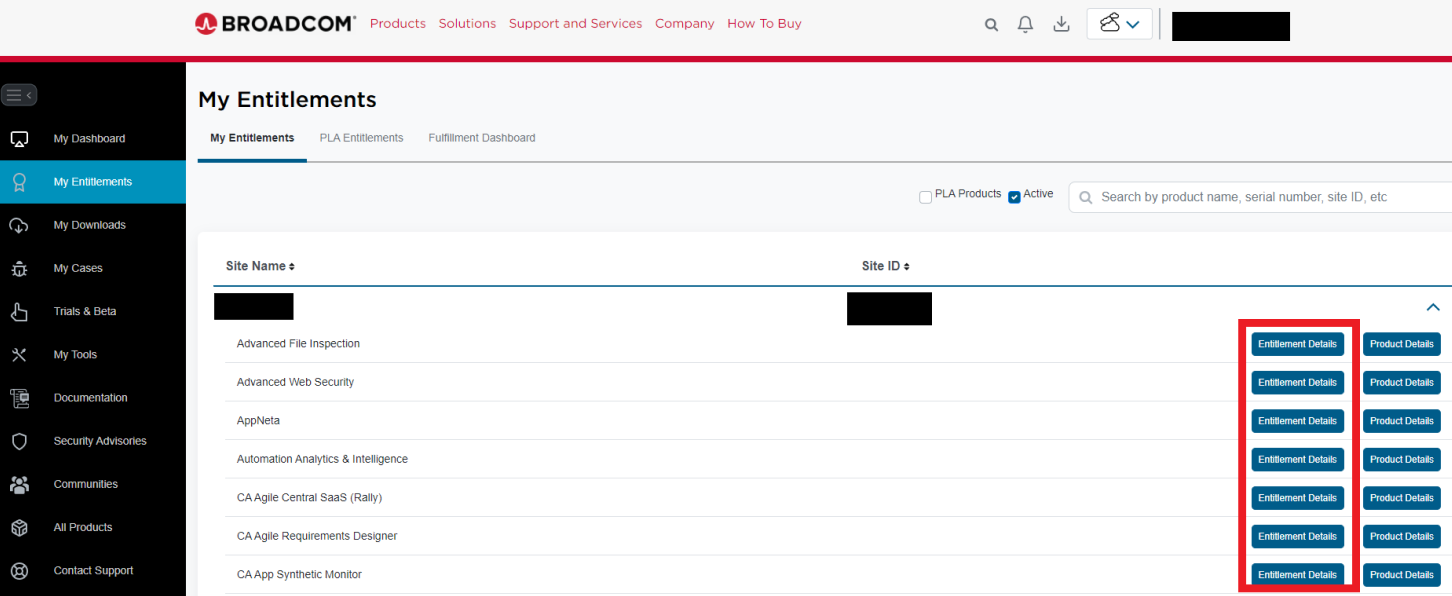Switch to Fulfillment Dashboard tab
Screen dimensions: 1452x596
pos(482,138)
